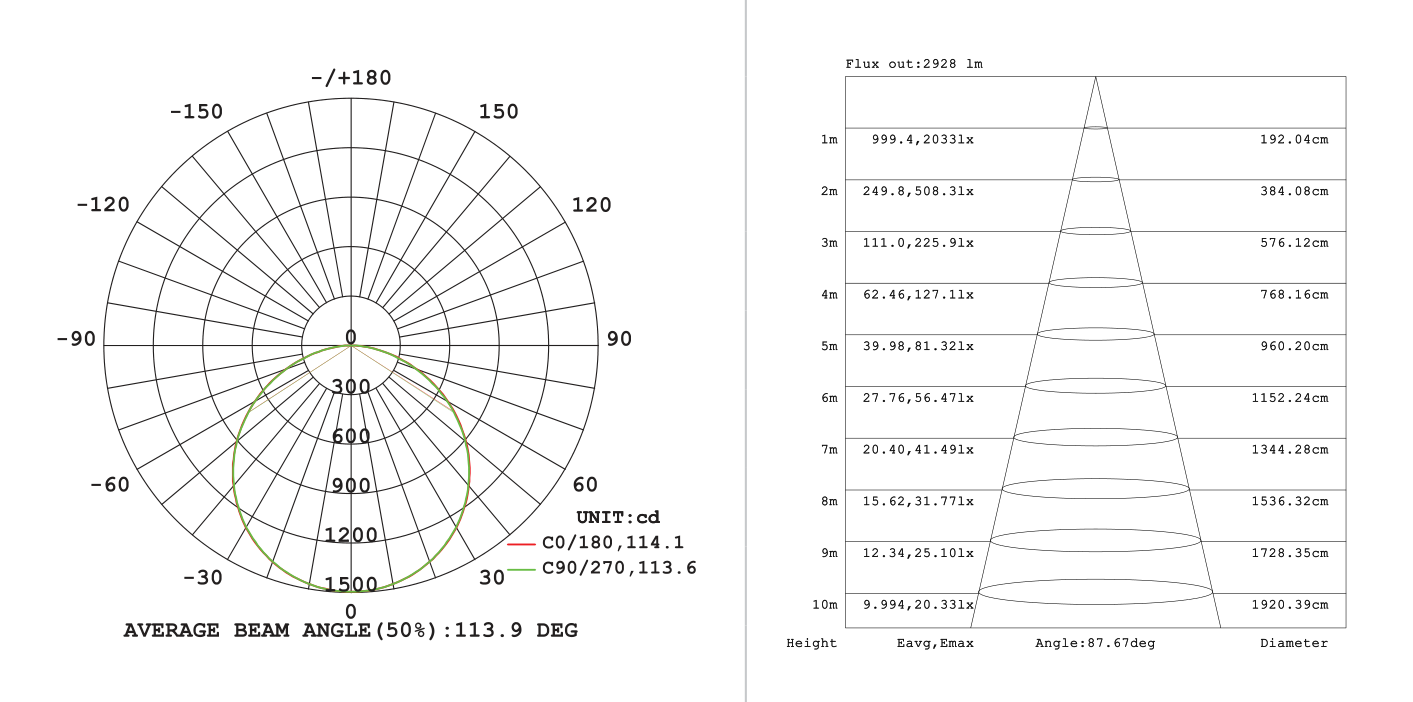
Task: Click the '1728.35cm' diameter value
Action: pos(1290,553)
